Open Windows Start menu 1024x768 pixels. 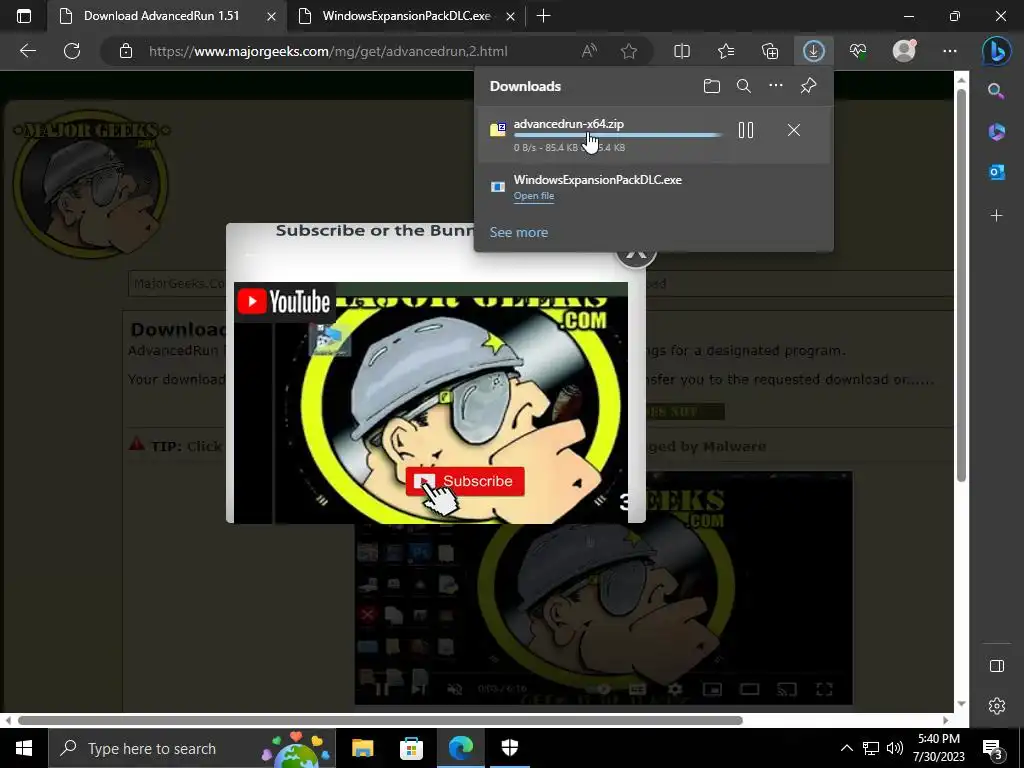click(24, 748)
